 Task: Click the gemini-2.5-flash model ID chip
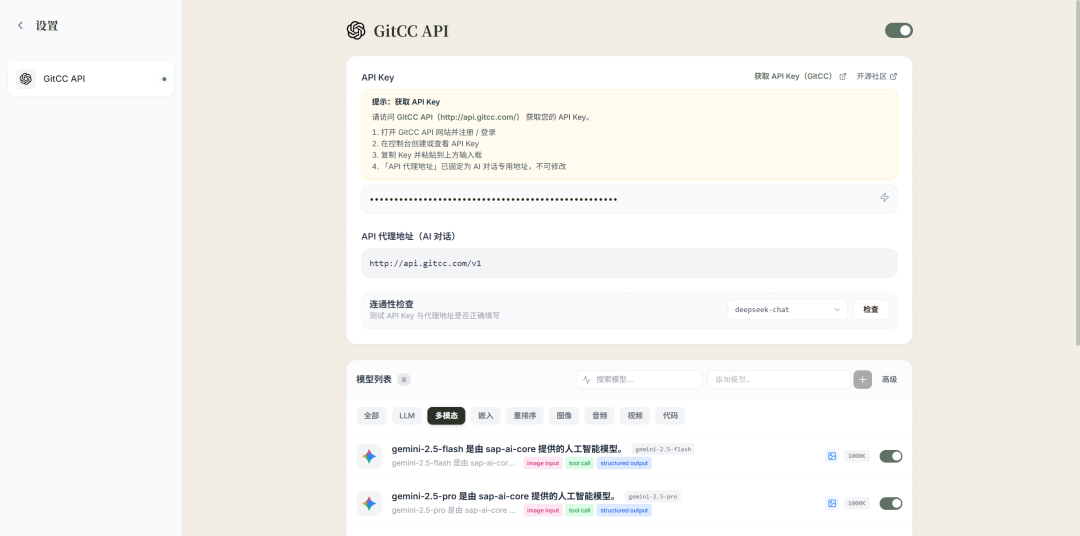coord(663,449)
